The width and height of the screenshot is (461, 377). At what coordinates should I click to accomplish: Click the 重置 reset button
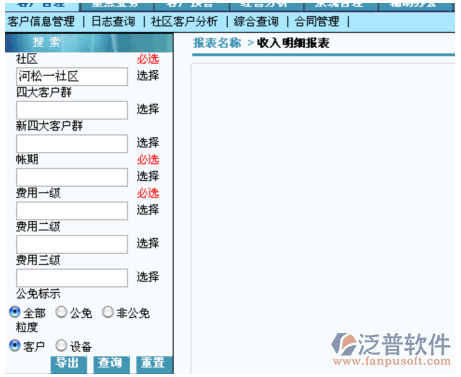pos(154,364)
